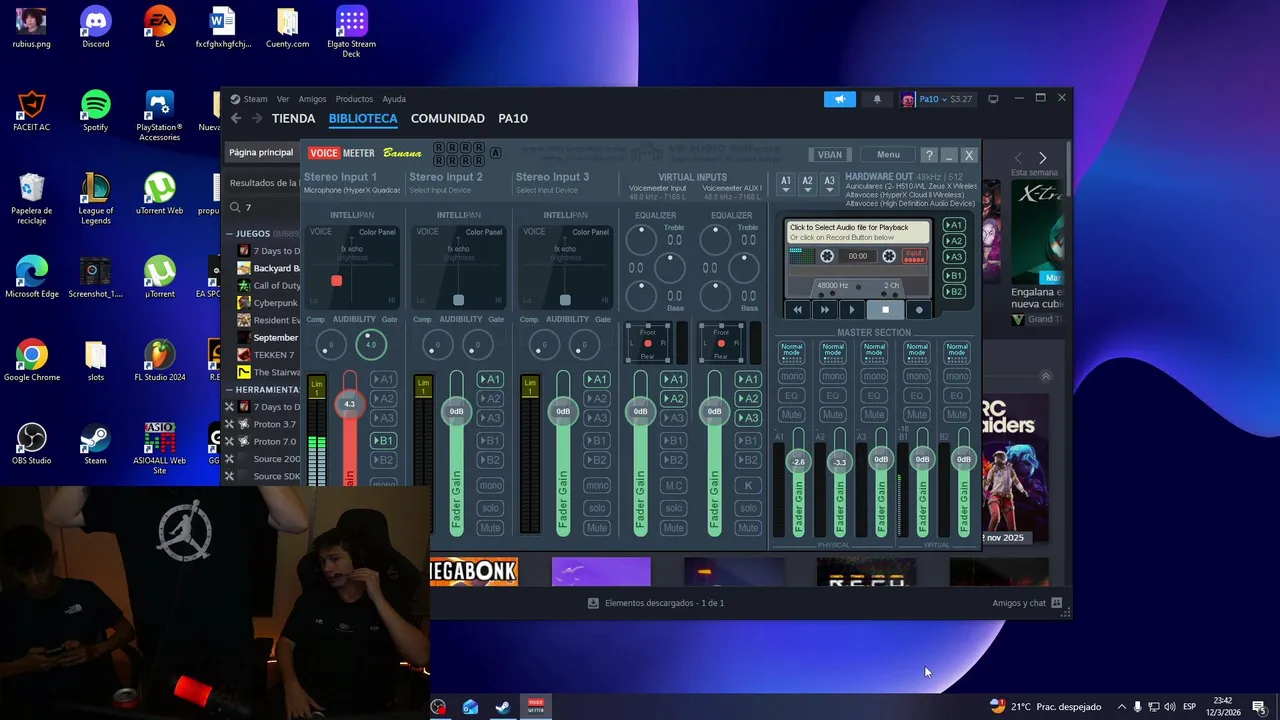Toggle A3 on Voicemeeter AUX strip
The height and width of the screenshot is (720, 1280).
click(748, 418)
